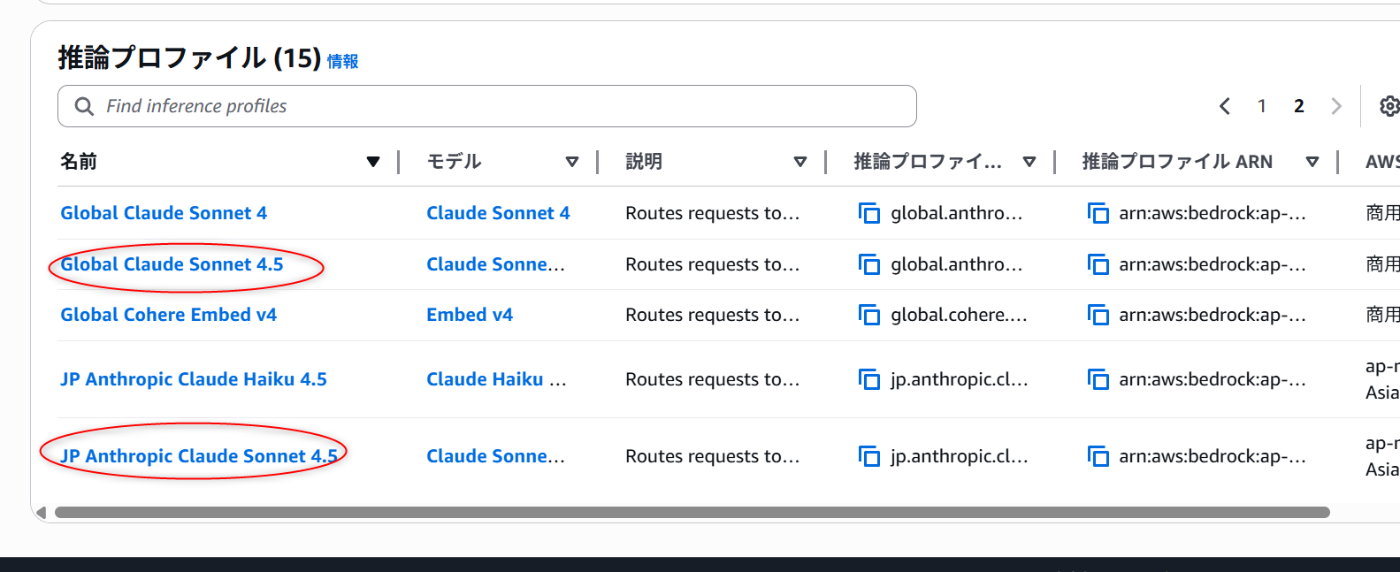Image resolution: width=1400 pixels, height=572 pixels.
Task: Sort table by 説明 column
Action: (800, 162)
